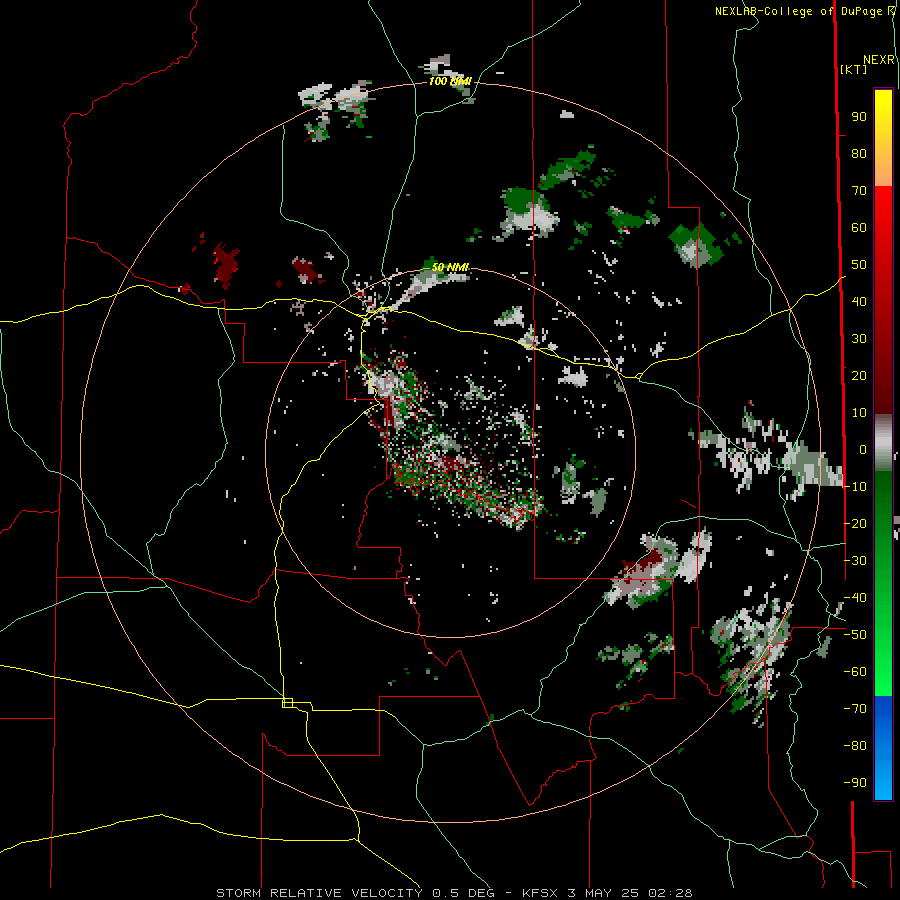The width and height of the screenshot is (900, 900).
Task: Click the KFSX station identifier
Action: click(542, 893)
